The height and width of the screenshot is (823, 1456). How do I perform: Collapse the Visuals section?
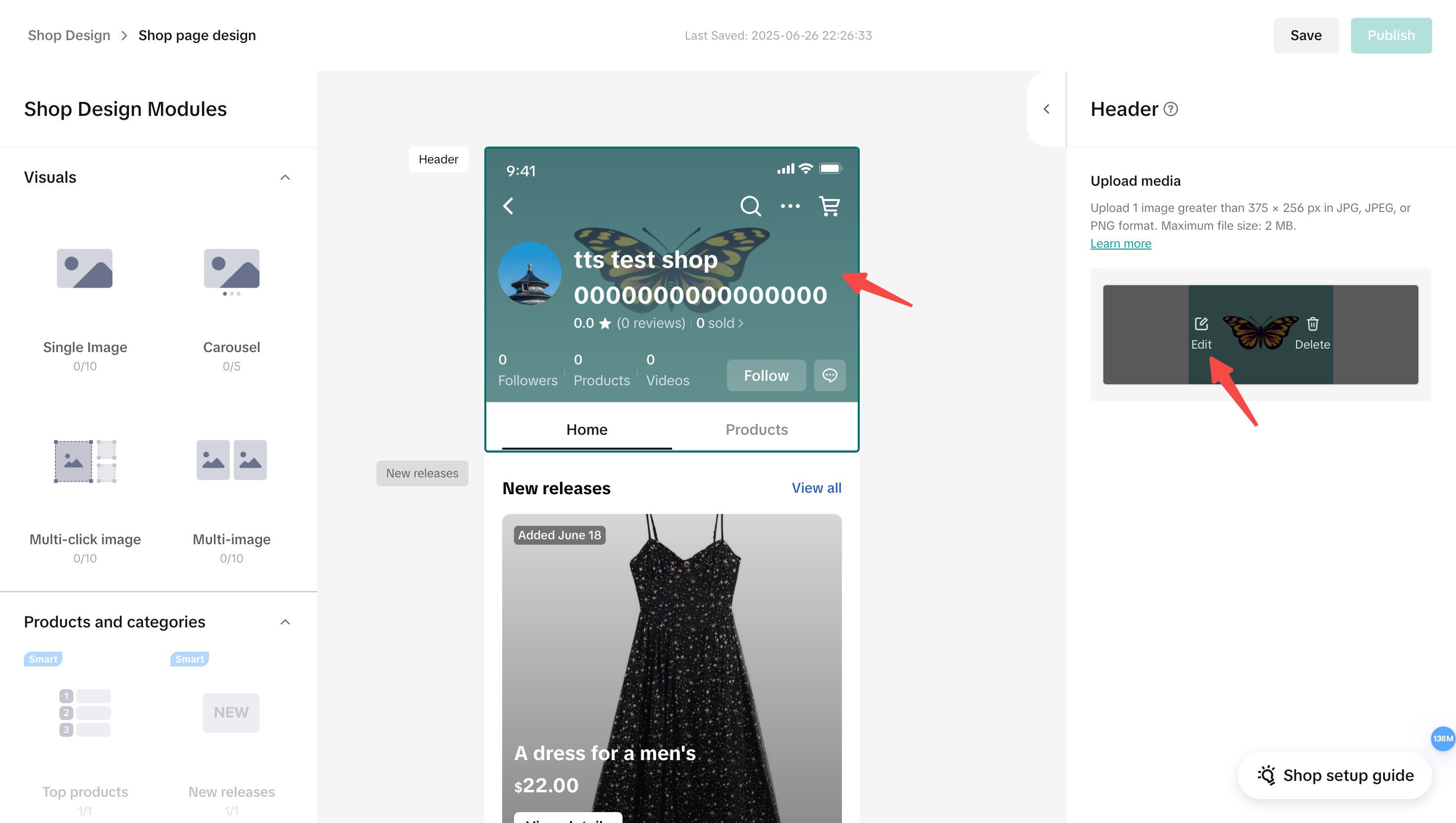click(x=285, y=177)
